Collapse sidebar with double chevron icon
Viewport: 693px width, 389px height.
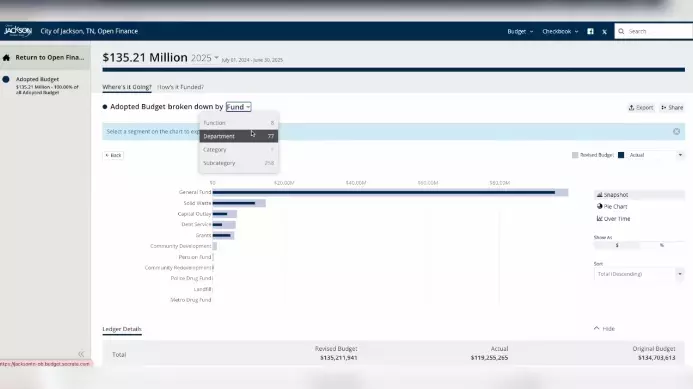(x=81, y=354)
